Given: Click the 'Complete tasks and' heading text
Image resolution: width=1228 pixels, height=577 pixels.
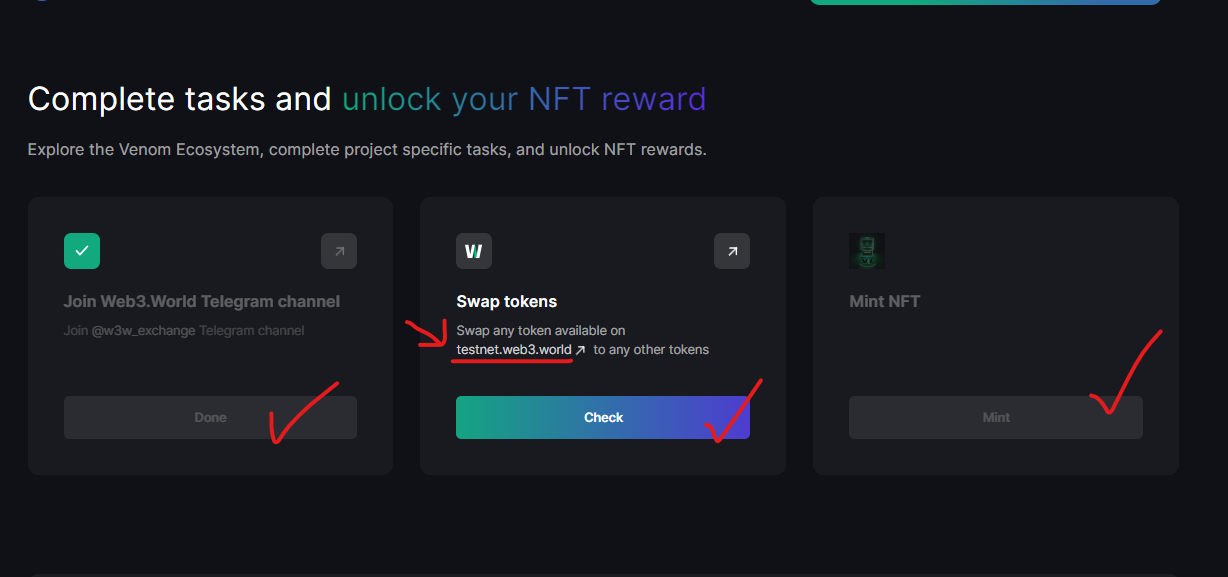Looking at the screenshot, I should click(180, 99).
